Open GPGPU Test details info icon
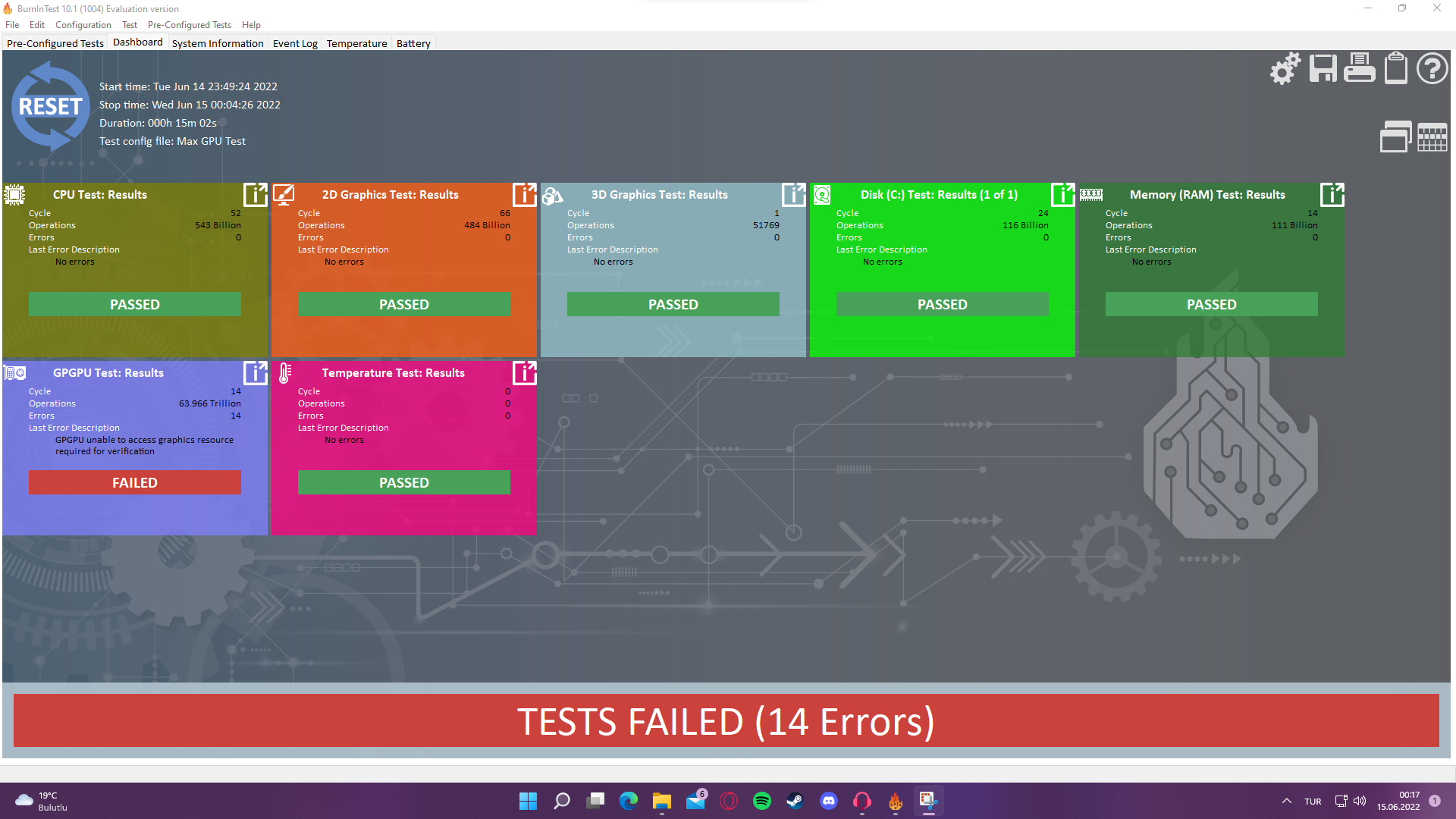The width and height of the screenshot is (1456, 819). pyautogui.click(x=255, y=373)
